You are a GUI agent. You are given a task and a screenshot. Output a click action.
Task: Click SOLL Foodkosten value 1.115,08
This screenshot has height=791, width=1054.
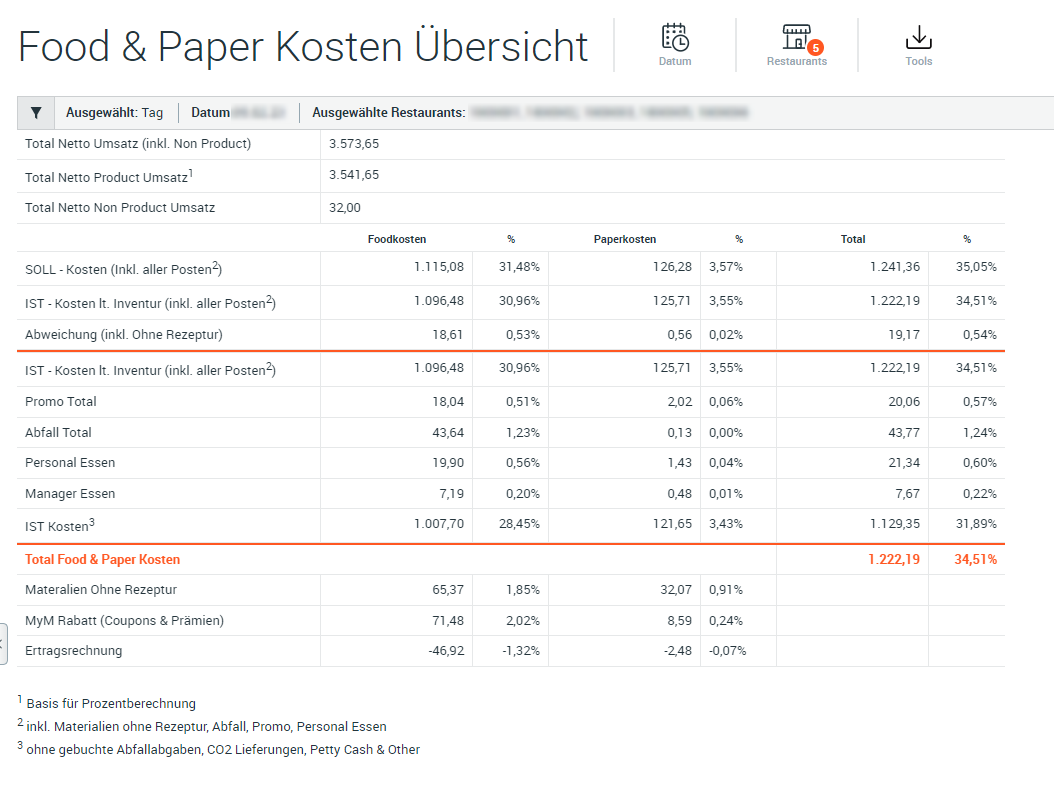point(438,267)
